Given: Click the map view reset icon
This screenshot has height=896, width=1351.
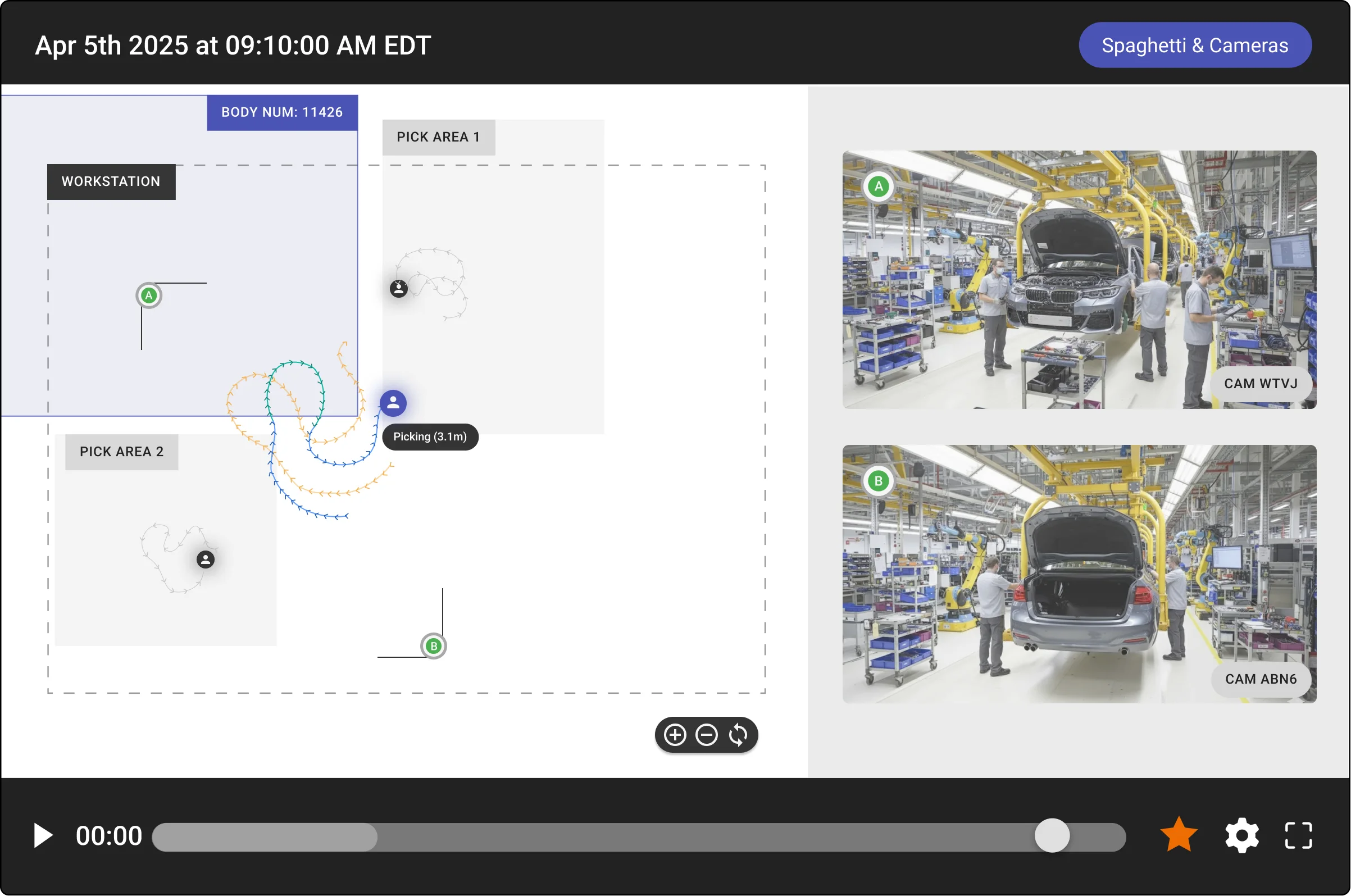Looking at the screenshot, I should coord(739,735).
